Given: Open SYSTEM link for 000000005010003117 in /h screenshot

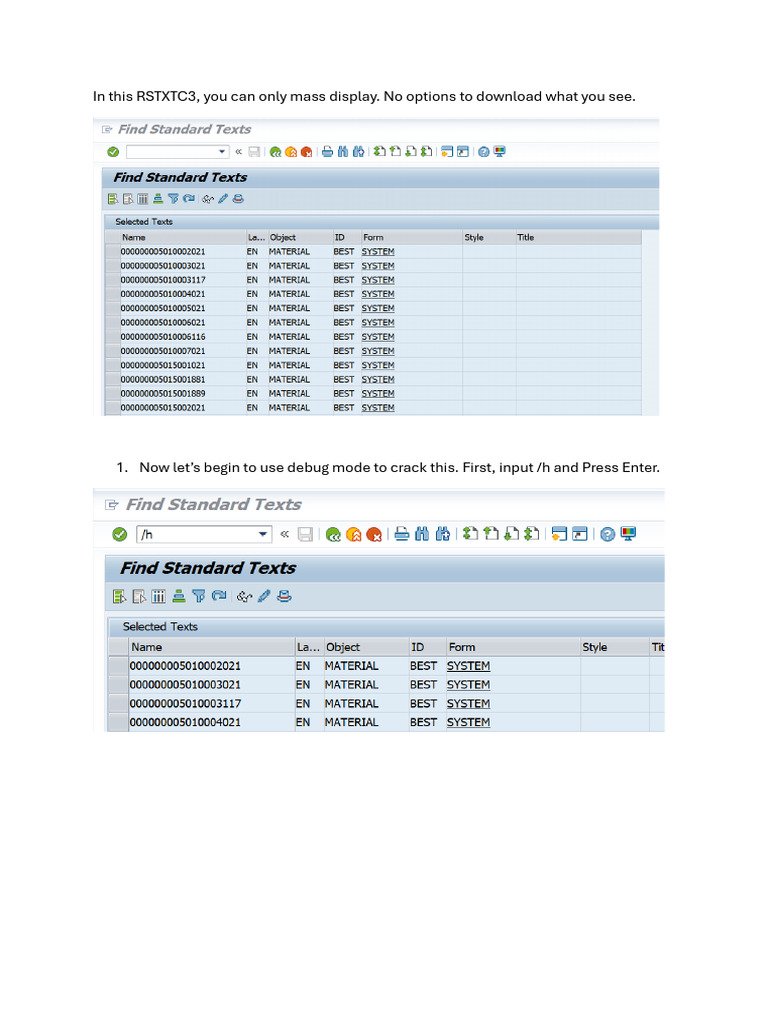Looking at the screenshot, I should pyautogui.click(x=468, y=704).
